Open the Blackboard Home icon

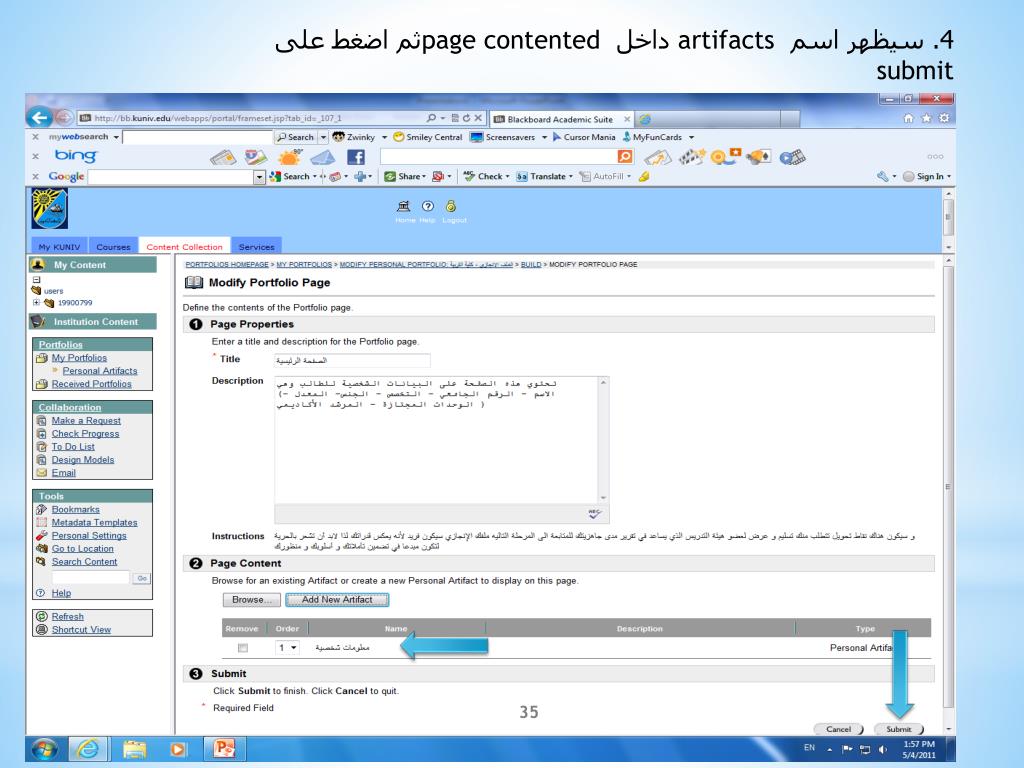tap(404, 206)
